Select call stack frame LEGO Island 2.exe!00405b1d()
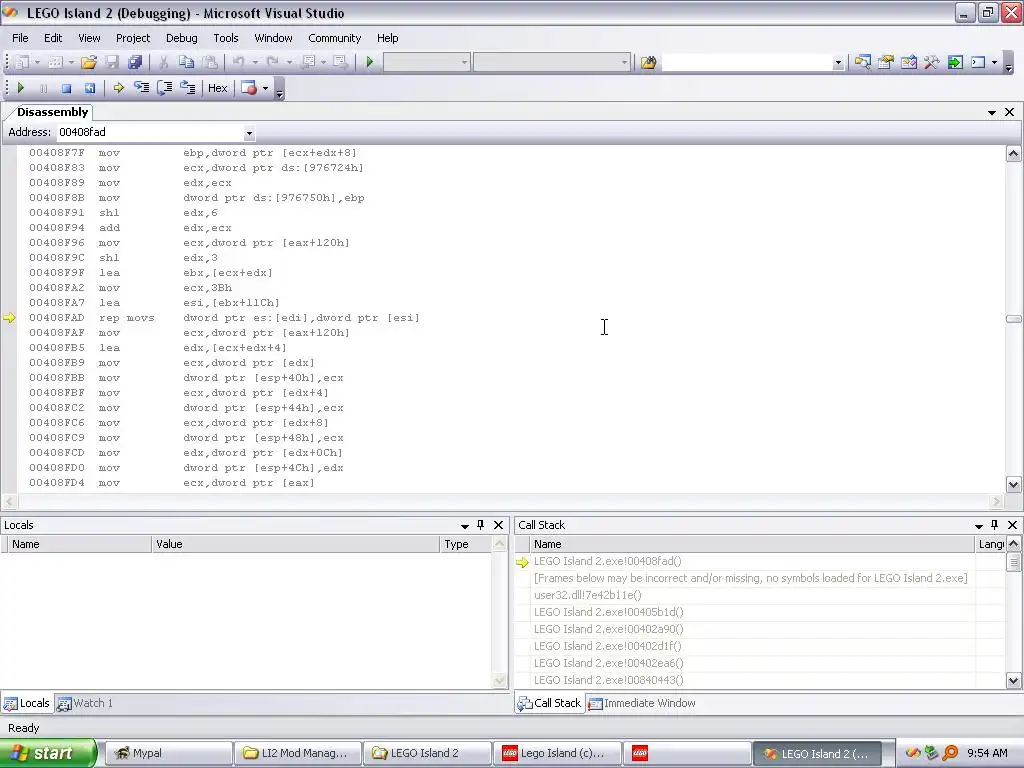 [609, 612]
